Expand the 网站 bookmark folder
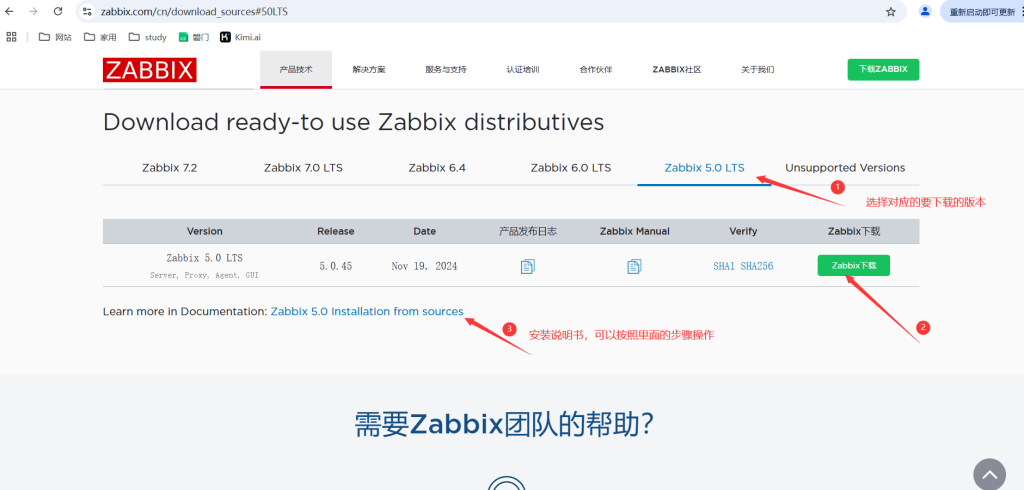The image size is (1024, 490). (55, 37)
